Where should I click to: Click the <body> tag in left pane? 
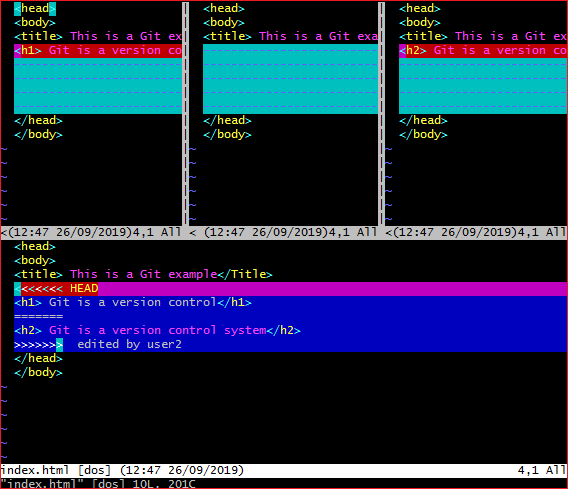[x=35, y=22]
